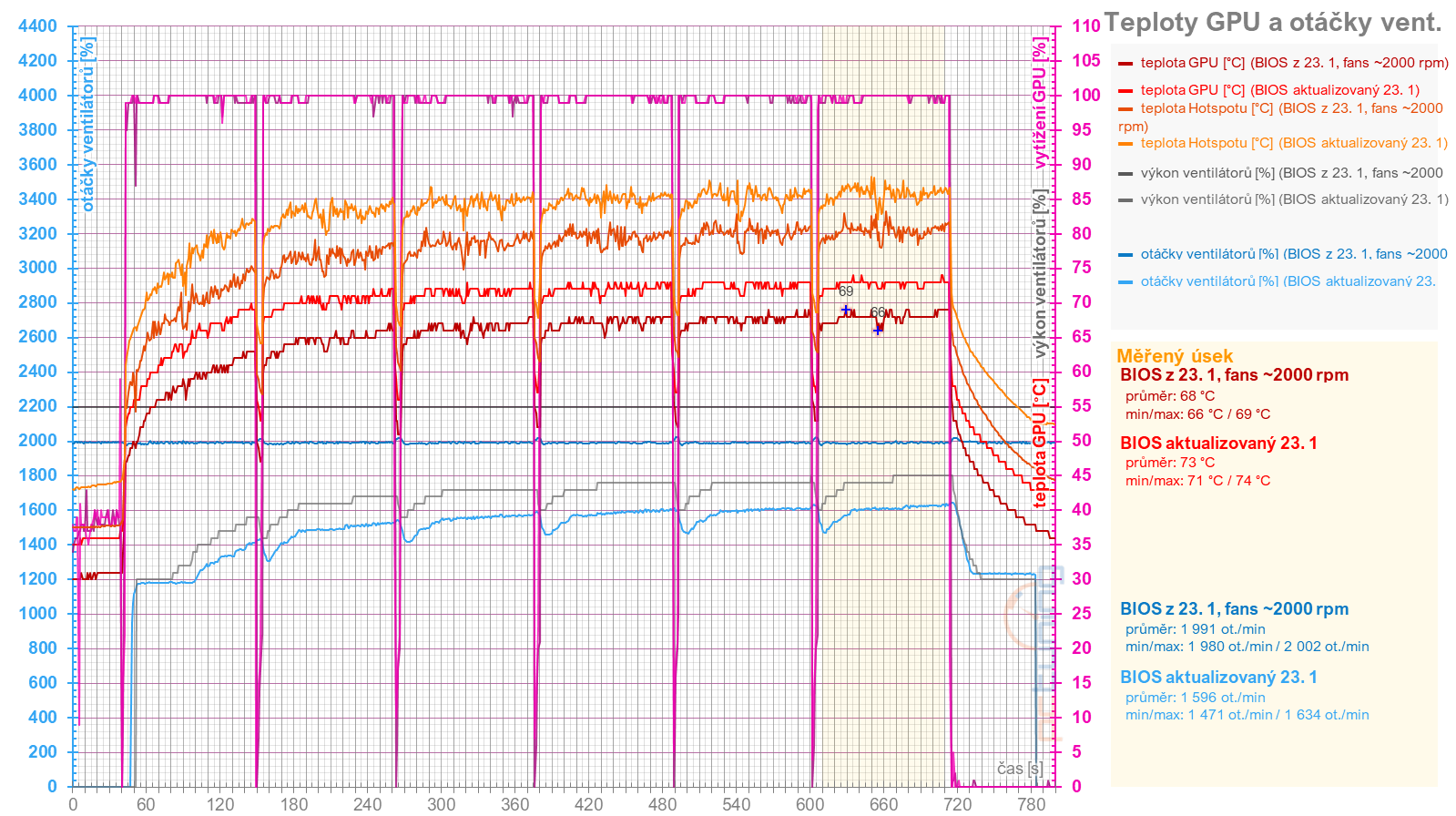1456x816 pixels.
Task: Click right axis tick '100'
Action: tap(1085, 96)
